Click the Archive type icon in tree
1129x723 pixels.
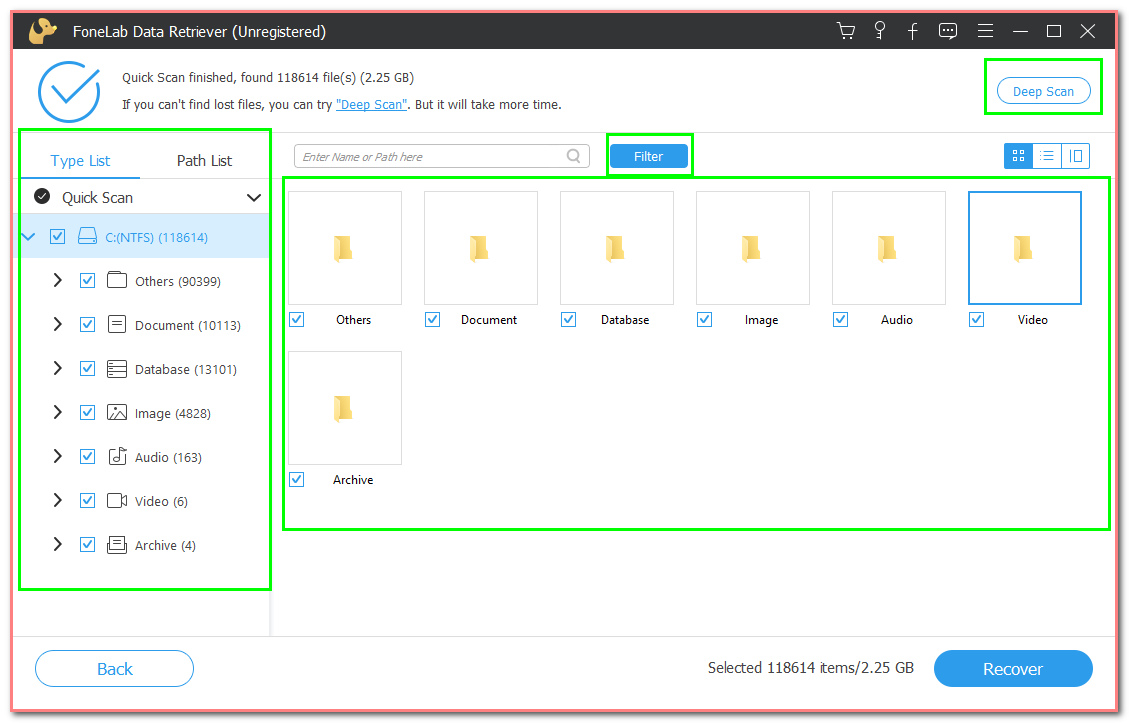pos(117,544)
